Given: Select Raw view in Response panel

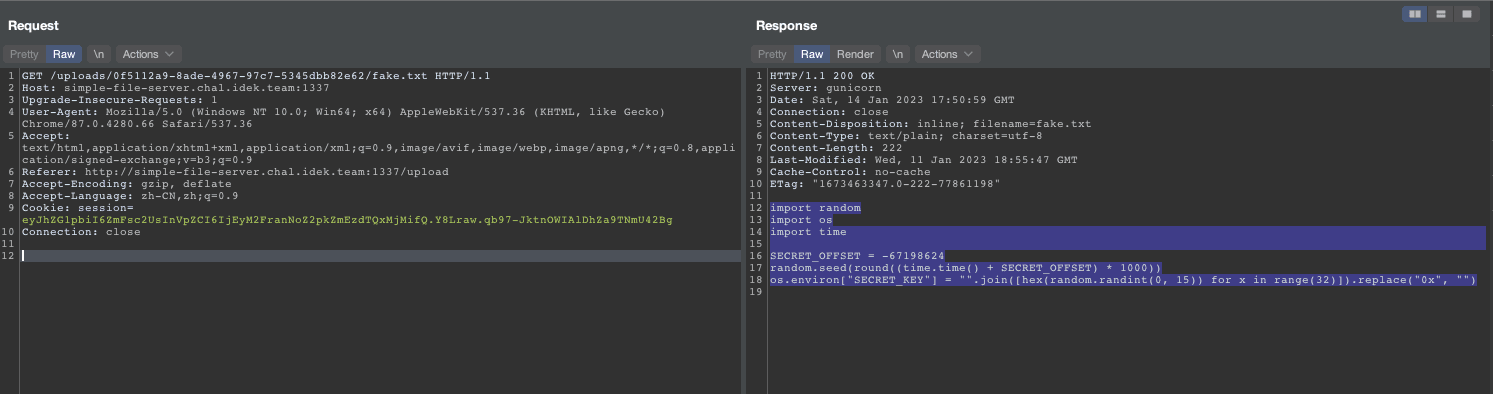Looking at the screenshot, I should pos(812,54).
